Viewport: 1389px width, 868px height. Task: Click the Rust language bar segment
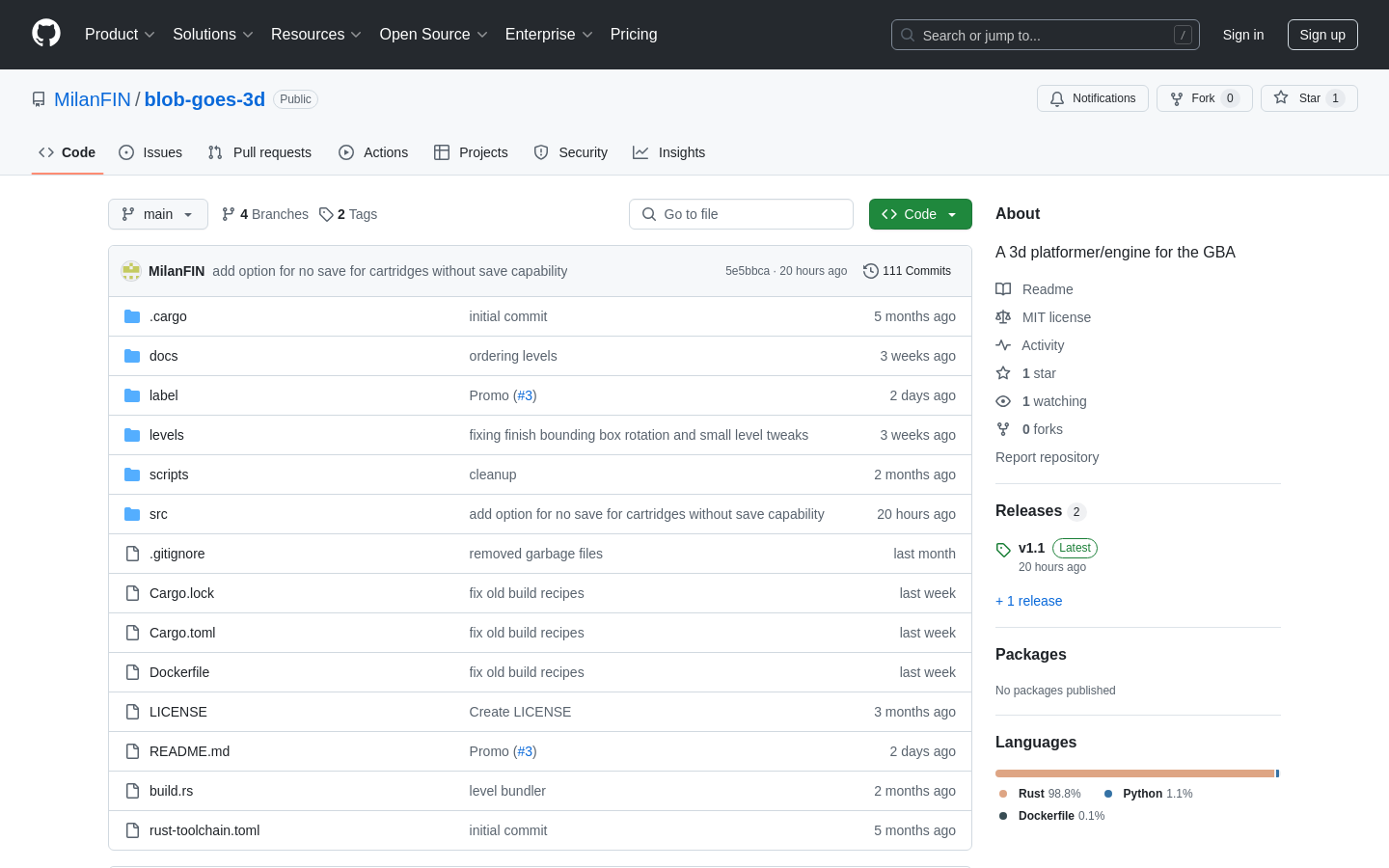[x=1135, y=773]
